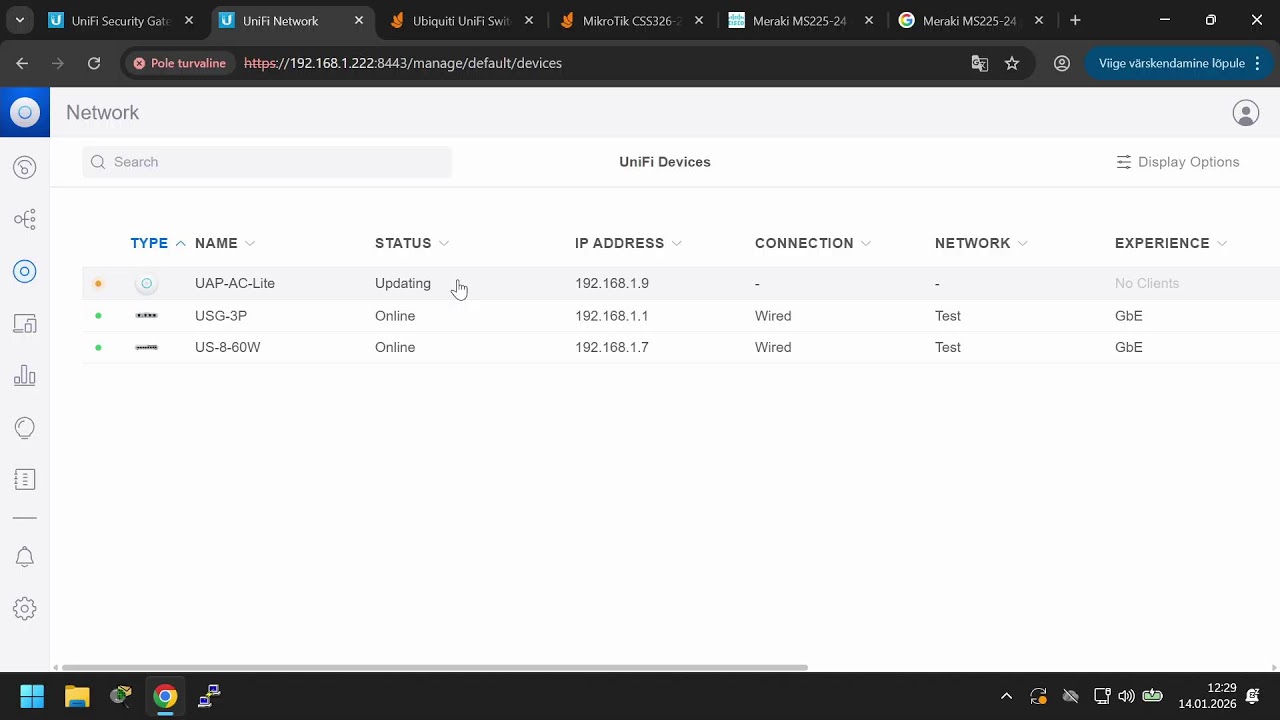Click the clock and date in the taskbar
Screen dimensions: 1280x720
coord(1208,696)
